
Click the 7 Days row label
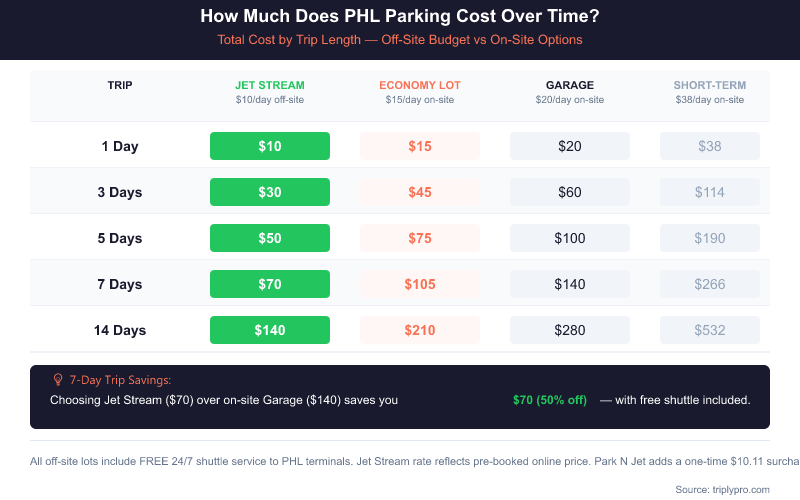click(x=120, y=284)
